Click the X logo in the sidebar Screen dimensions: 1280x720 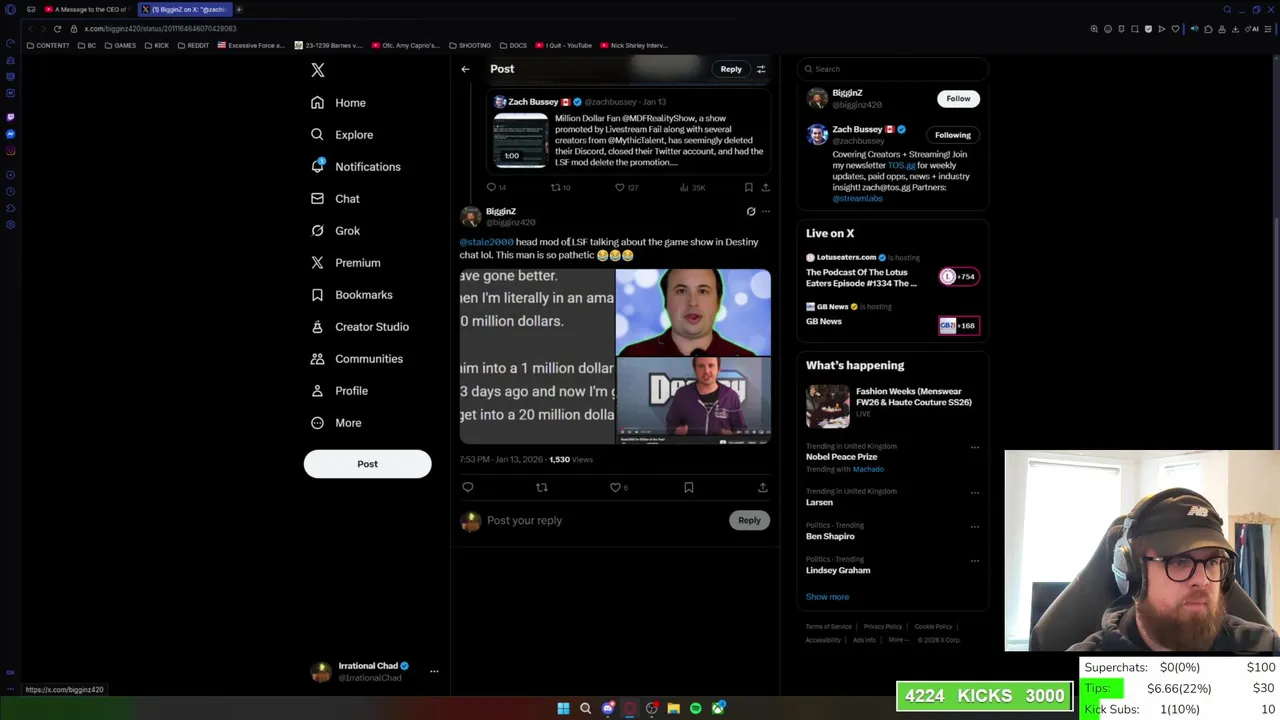tap(318, 70)
